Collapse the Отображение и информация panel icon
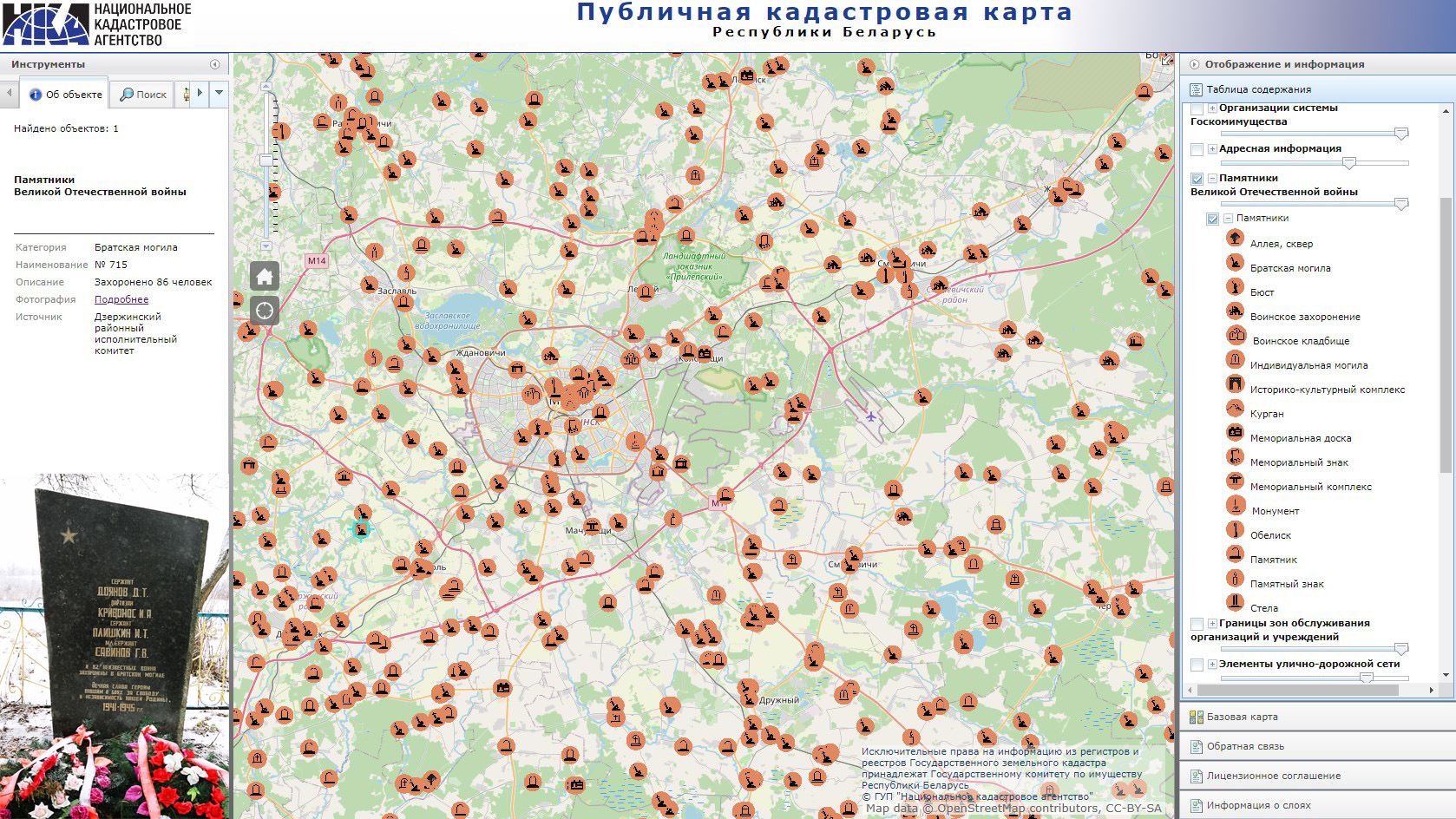The image size is (1456, 819). point(1194,64)
